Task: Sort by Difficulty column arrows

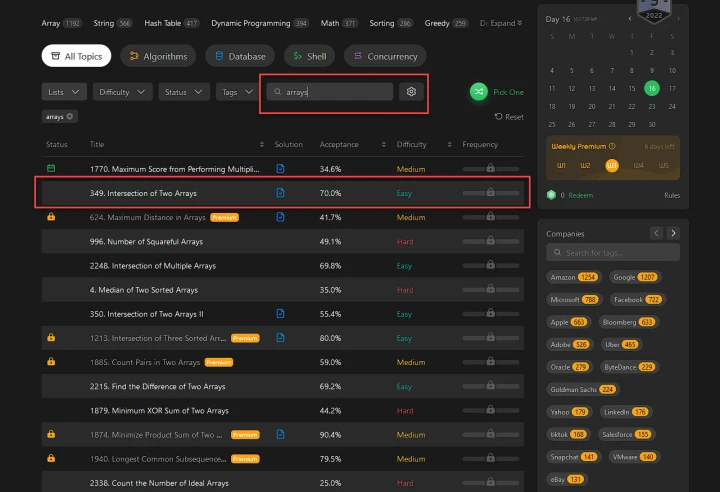Action: [449, 144]
